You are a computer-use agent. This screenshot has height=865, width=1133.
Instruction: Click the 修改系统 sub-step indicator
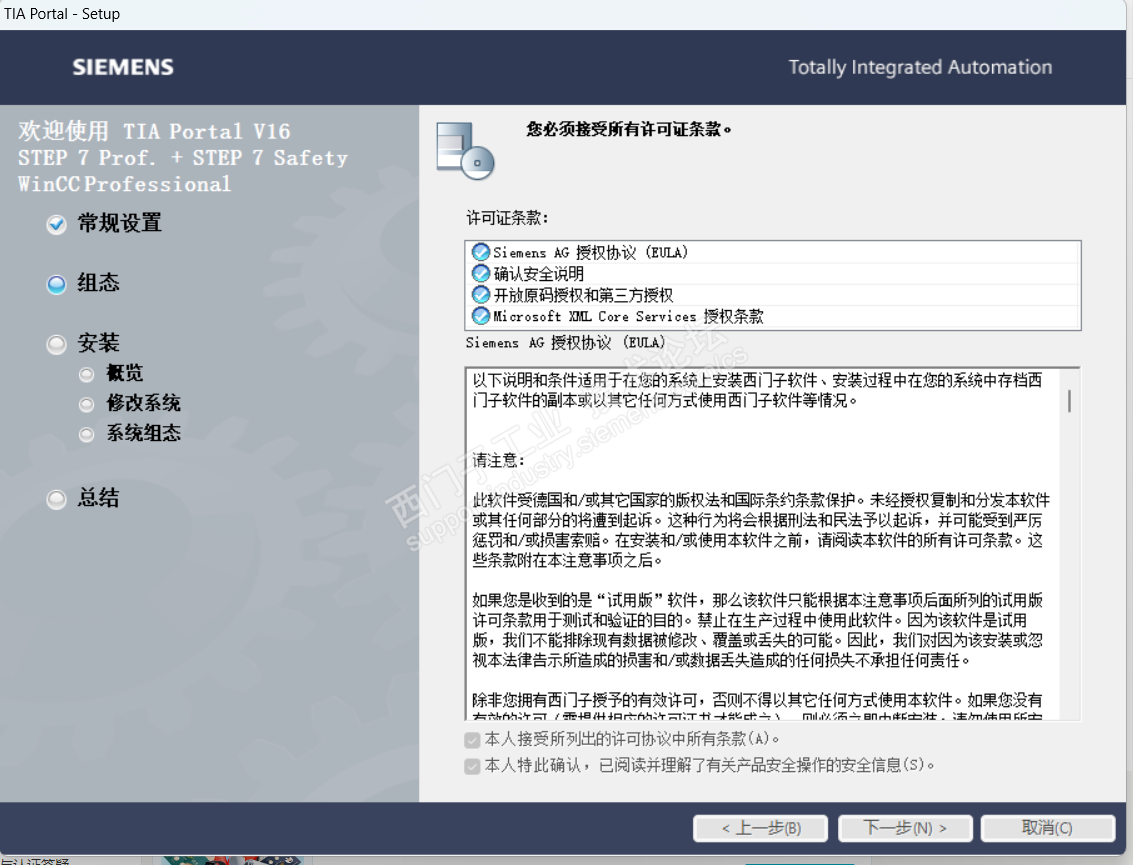pyautogui.click(x=87, y=405)
